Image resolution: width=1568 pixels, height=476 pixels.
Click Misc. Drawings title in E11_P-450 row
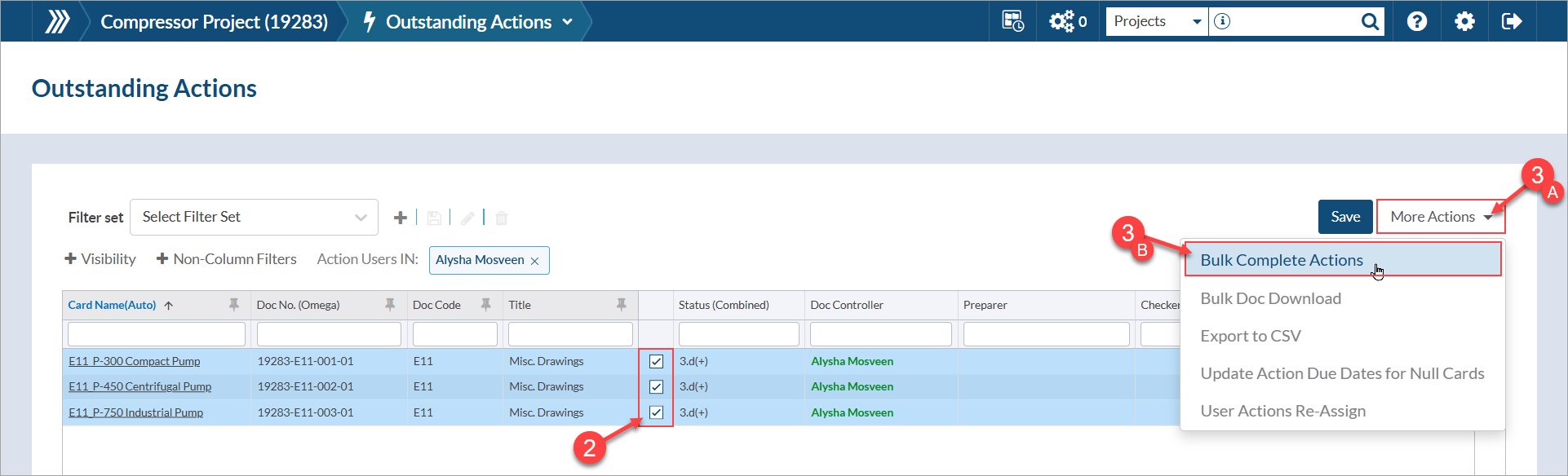547,386
